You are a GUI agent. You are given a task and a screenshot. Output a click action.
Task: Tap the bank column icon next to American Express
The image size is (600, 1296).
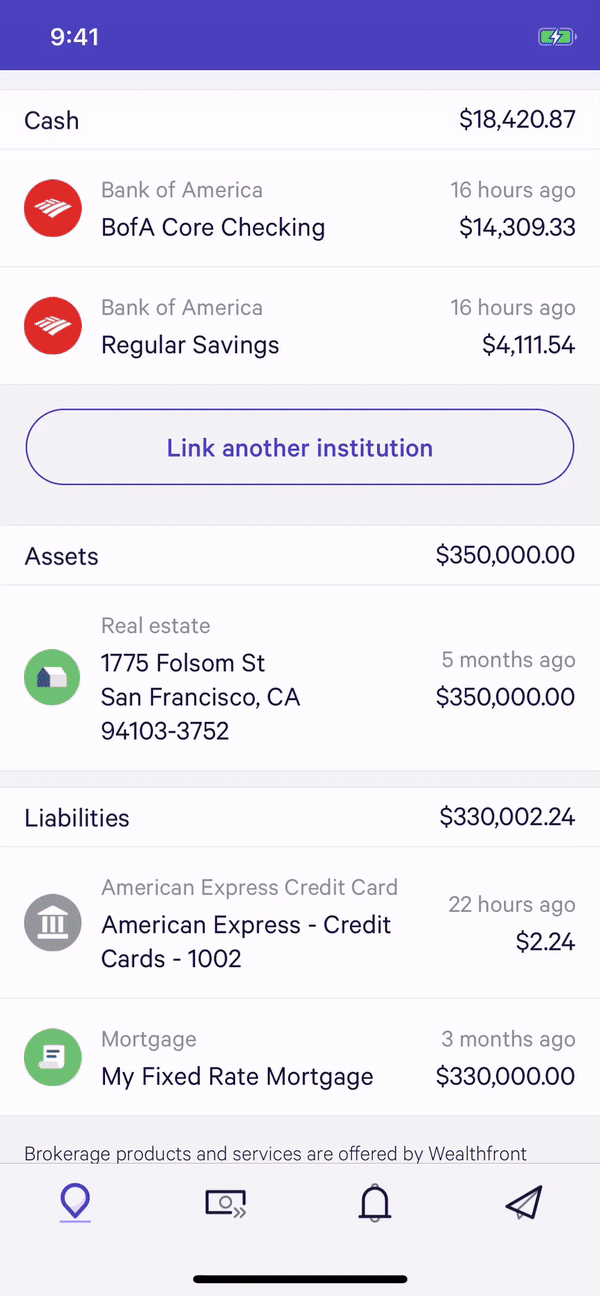[51, 923]
